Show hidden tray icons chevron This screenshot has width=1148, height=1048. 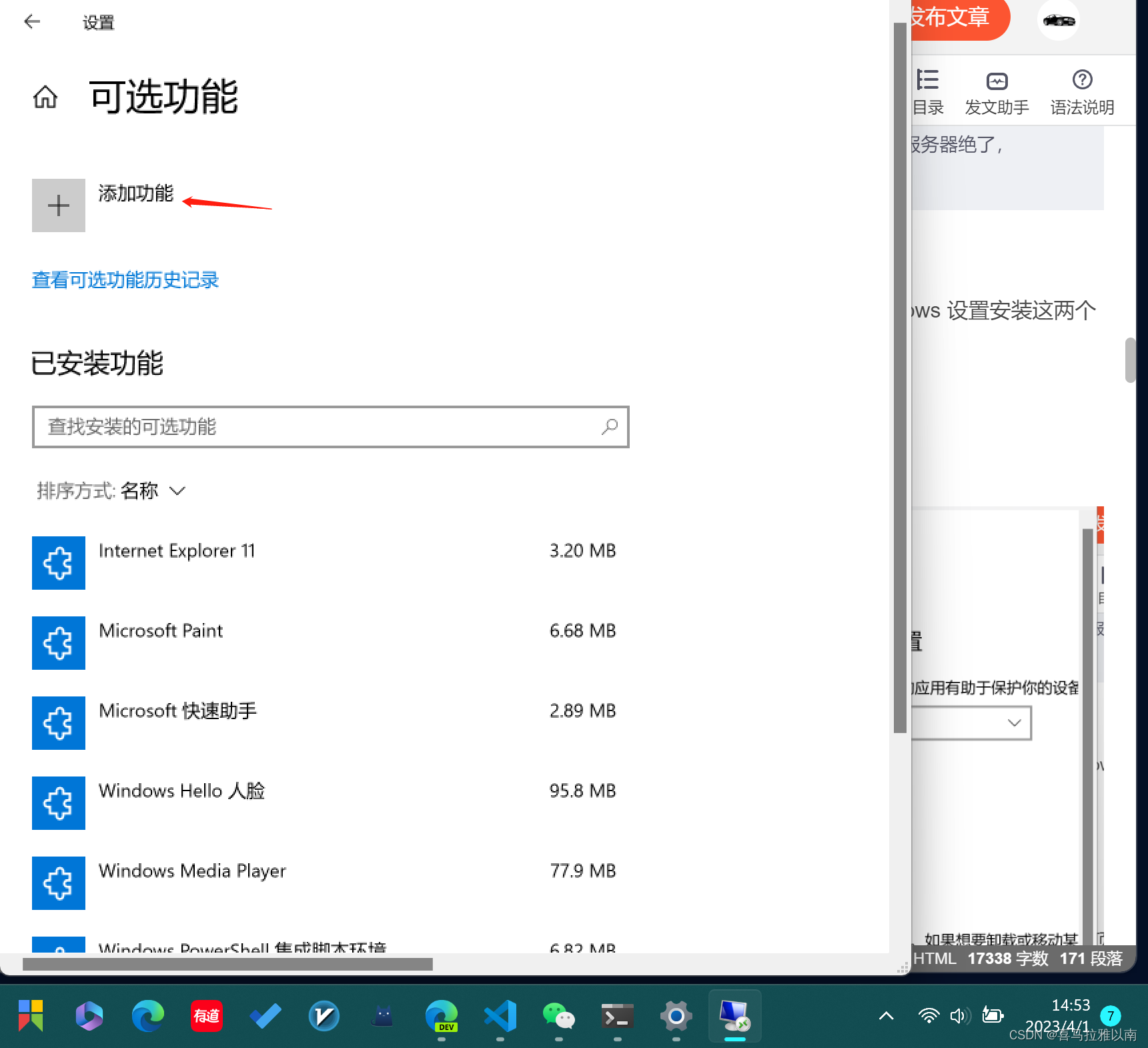887,1016
